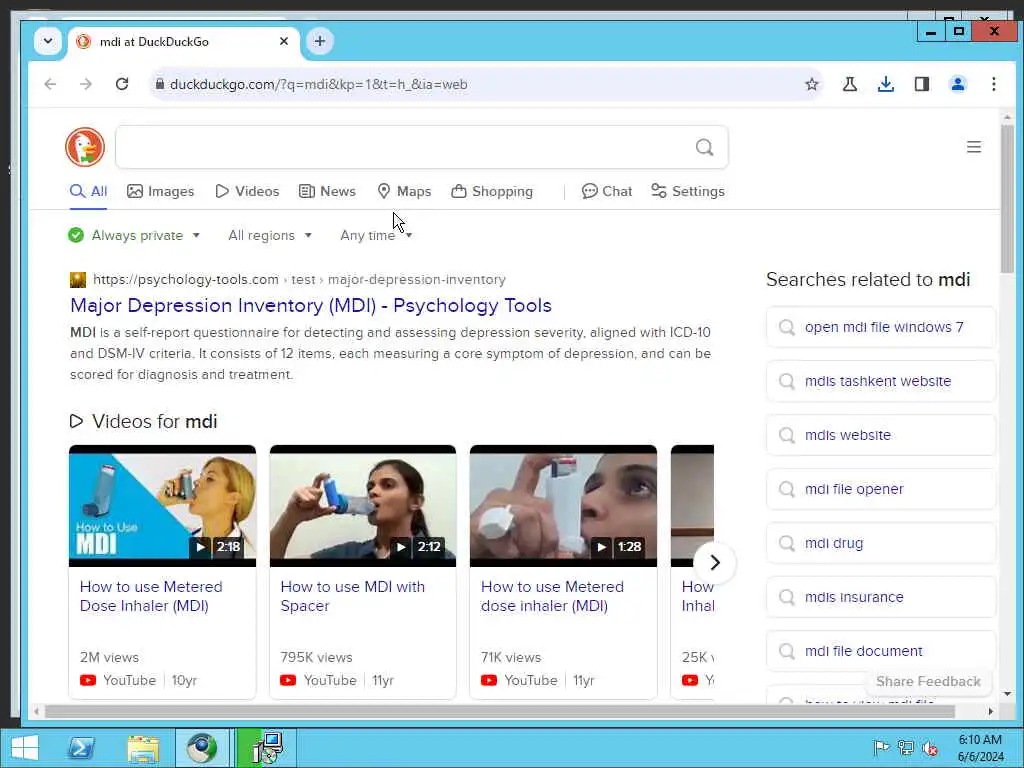Image resolution: width=1024 pixels, height=768 pixels.
Task: Search related 'mdi drug'
Action: point(881,543)
